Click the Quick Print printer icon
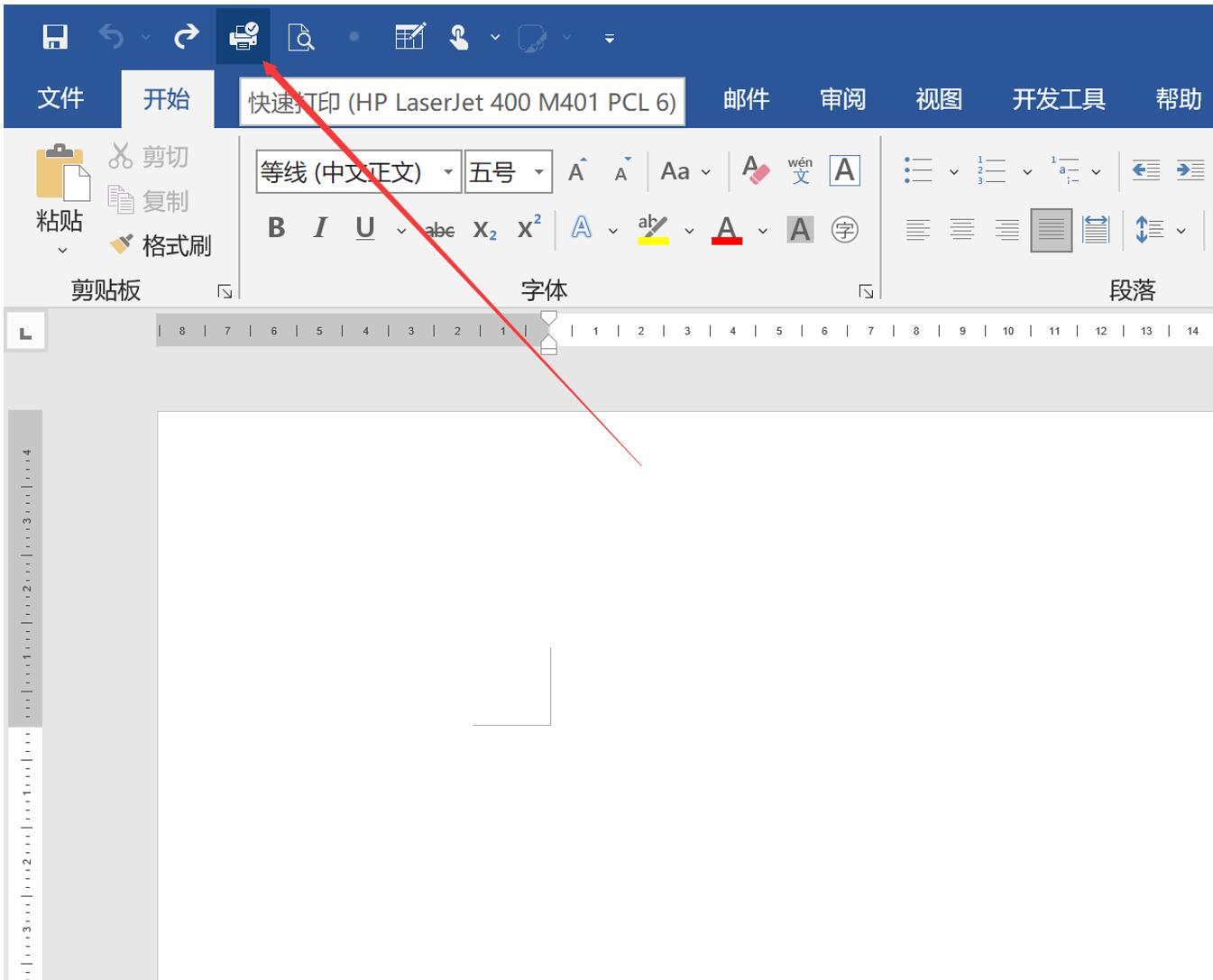The height and width of the screenshot is (980, 1213). (x=243, y=37)
